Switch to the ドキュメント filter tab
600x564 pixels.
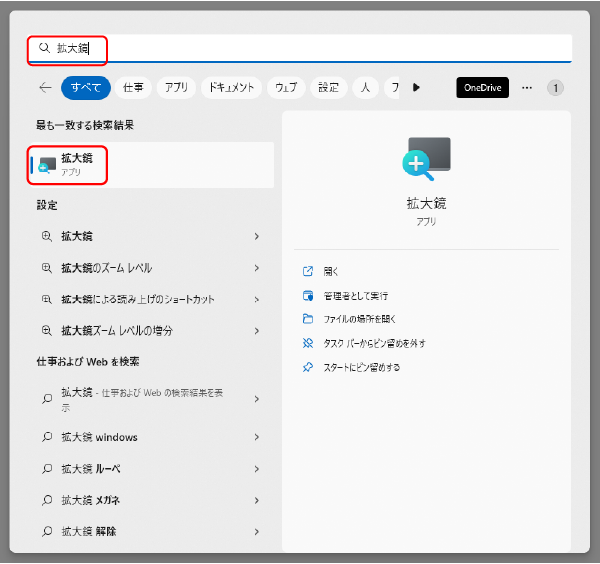coord(232,88)
